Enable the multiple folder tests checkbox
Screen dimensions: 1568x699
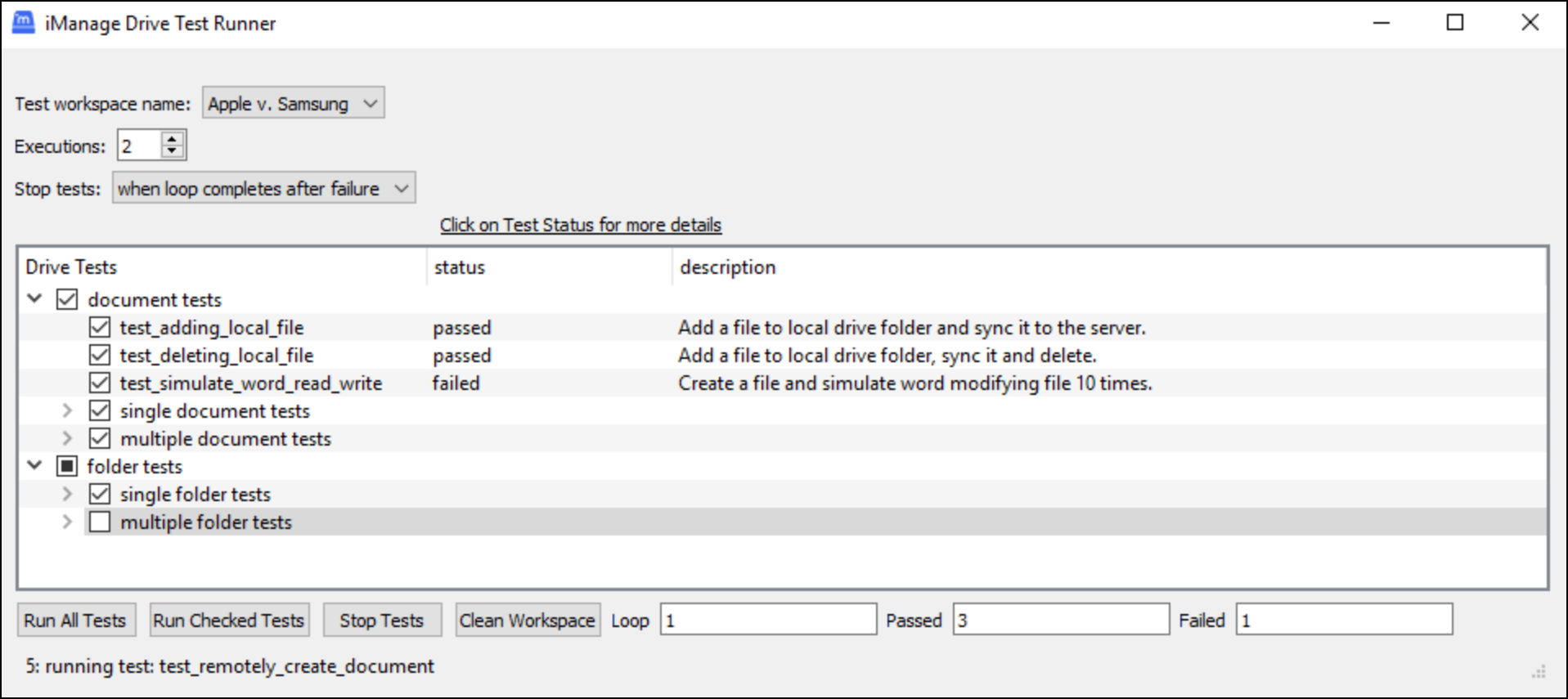click(100, 522)
